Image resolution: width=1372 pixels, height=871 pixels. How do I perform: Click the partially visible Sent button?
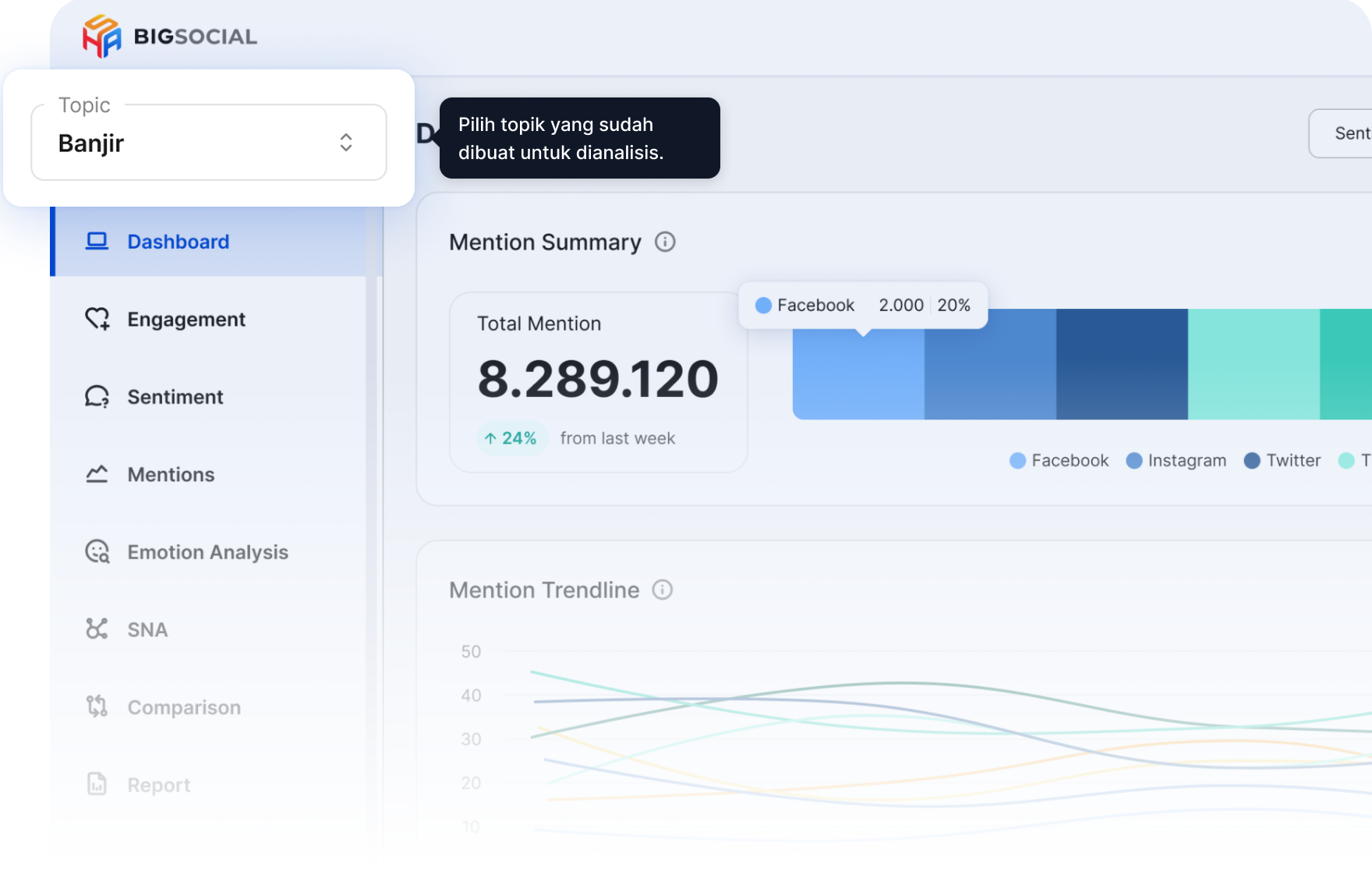pos(1344,133)
